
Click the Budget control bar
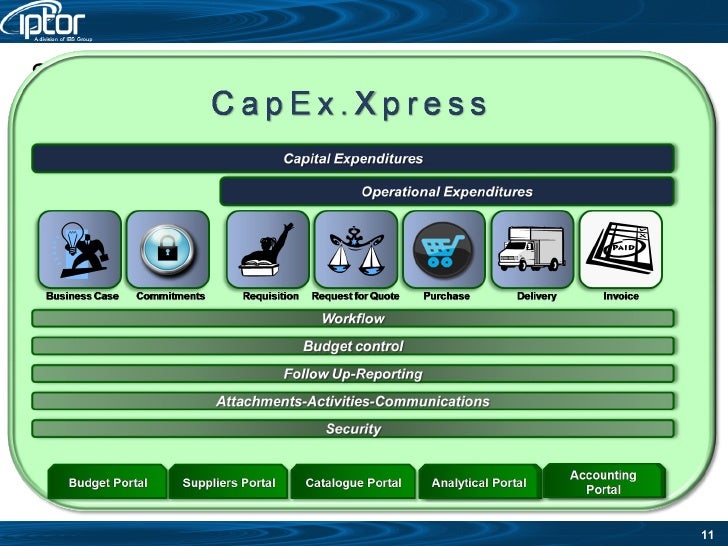pyautogui.click(x=353, y=346)
